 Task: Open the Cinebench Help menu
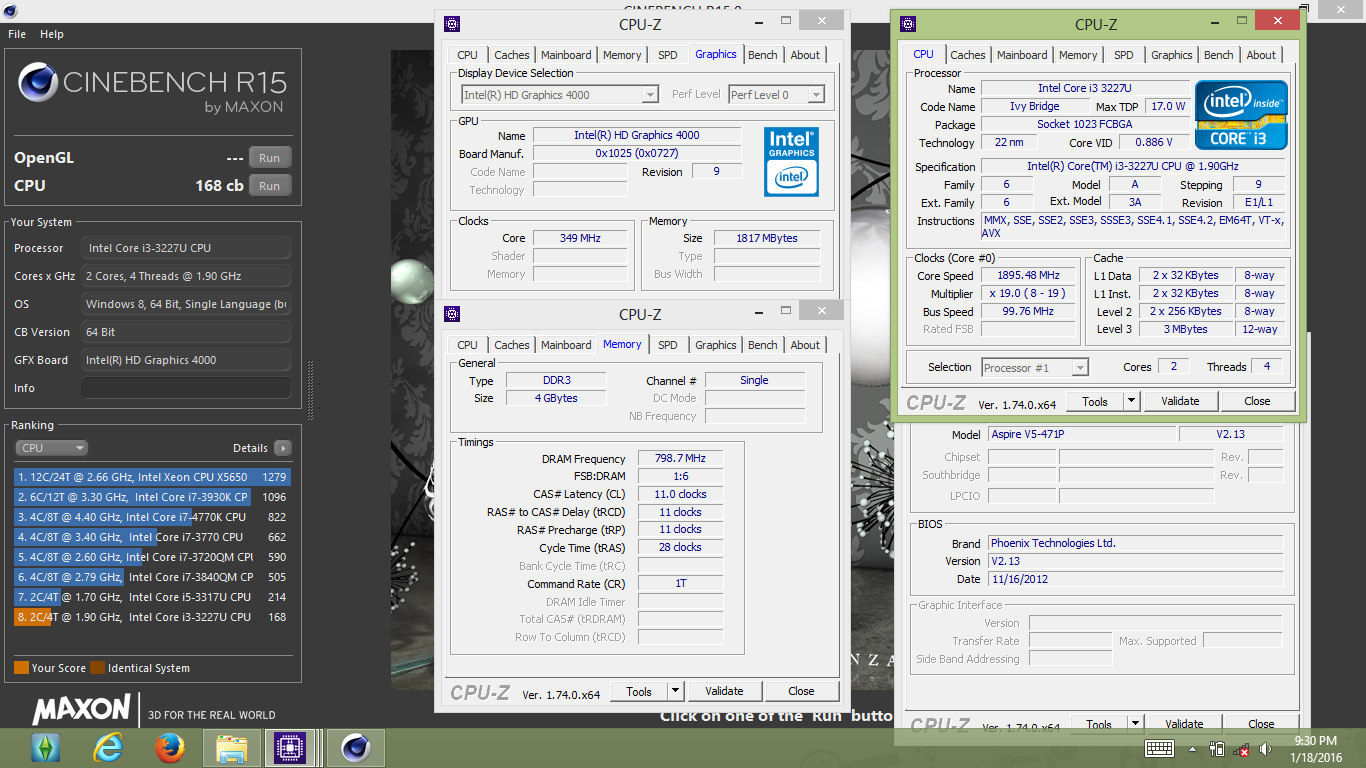(52, 34)
